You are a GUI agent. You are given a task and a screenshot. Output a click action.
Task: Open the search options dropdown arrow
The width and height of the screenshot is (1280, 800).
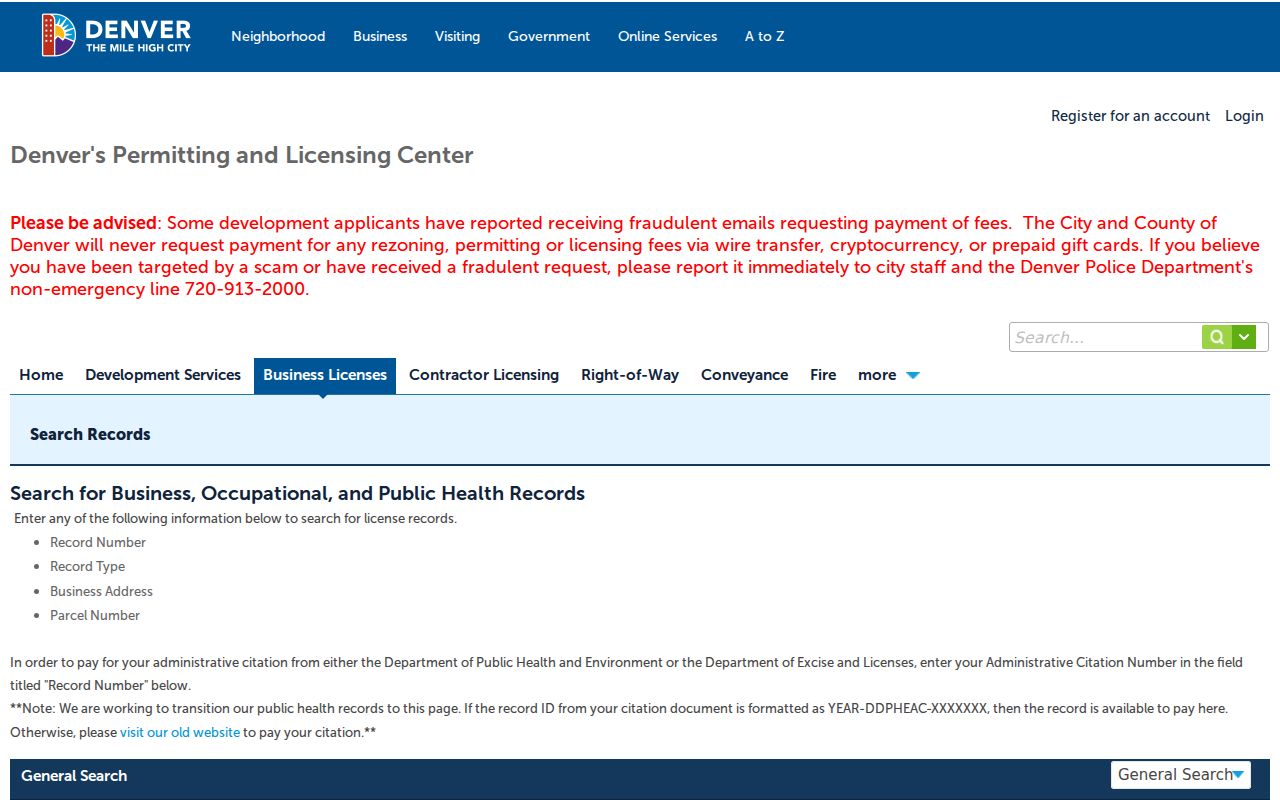tap(1243, 337)
